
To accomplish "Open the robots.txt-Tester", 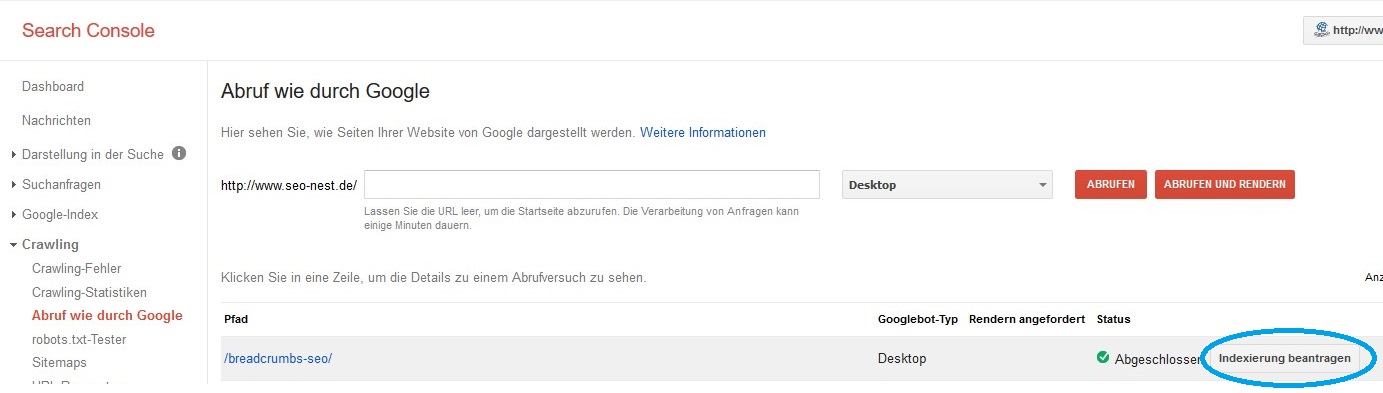I will click(x=79, y=339).
